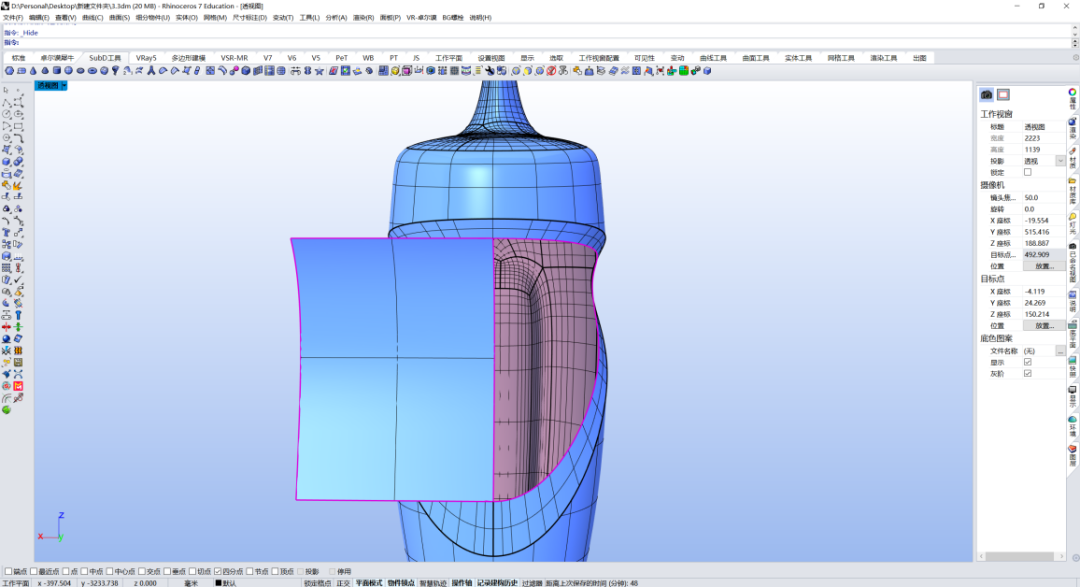This screenshot has height=587, width=1080.
Task: Enable the 交点 osnap checkbox
Action: pos(142,571)
